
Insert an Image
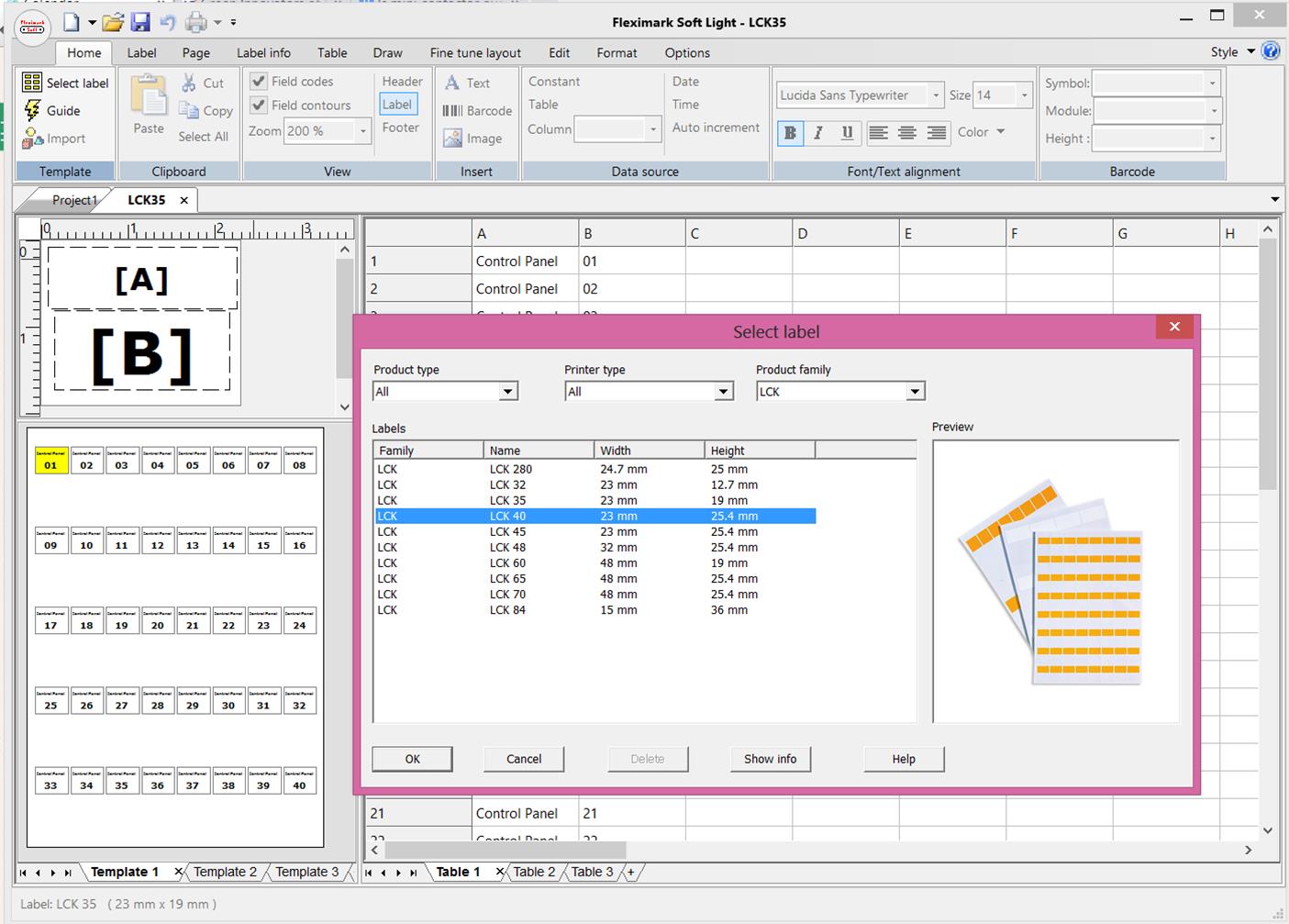pos(472,139)
